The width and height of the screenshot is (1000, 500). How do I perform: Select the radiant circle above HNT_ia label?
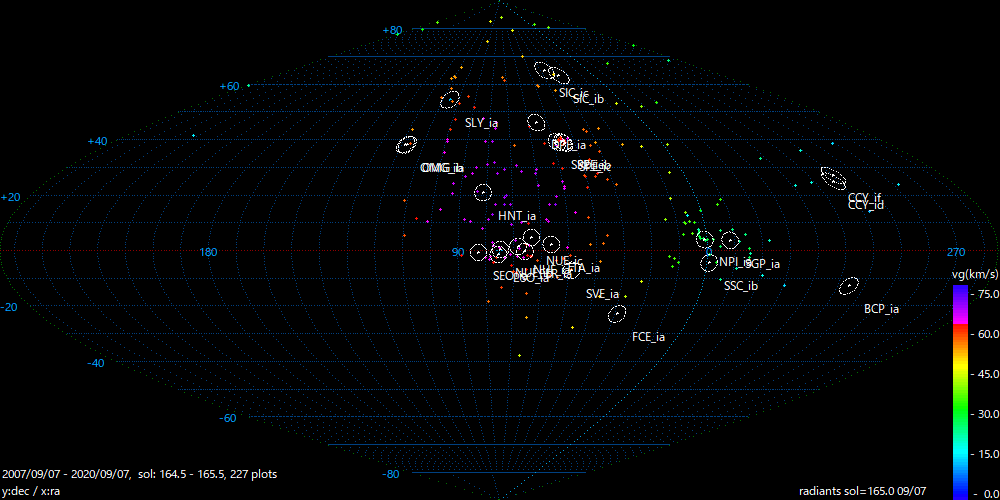(484, 193)
